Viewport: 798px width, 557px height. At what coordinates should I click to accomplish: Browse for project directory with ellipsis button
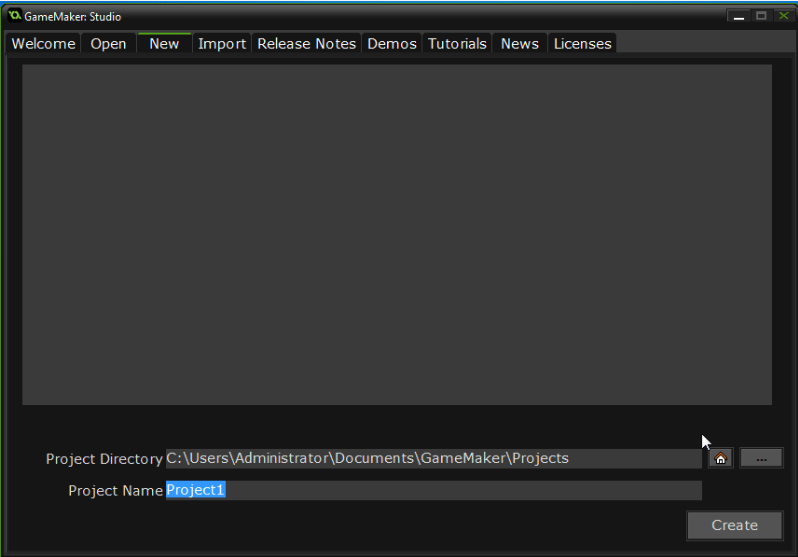tap(761, 458)
